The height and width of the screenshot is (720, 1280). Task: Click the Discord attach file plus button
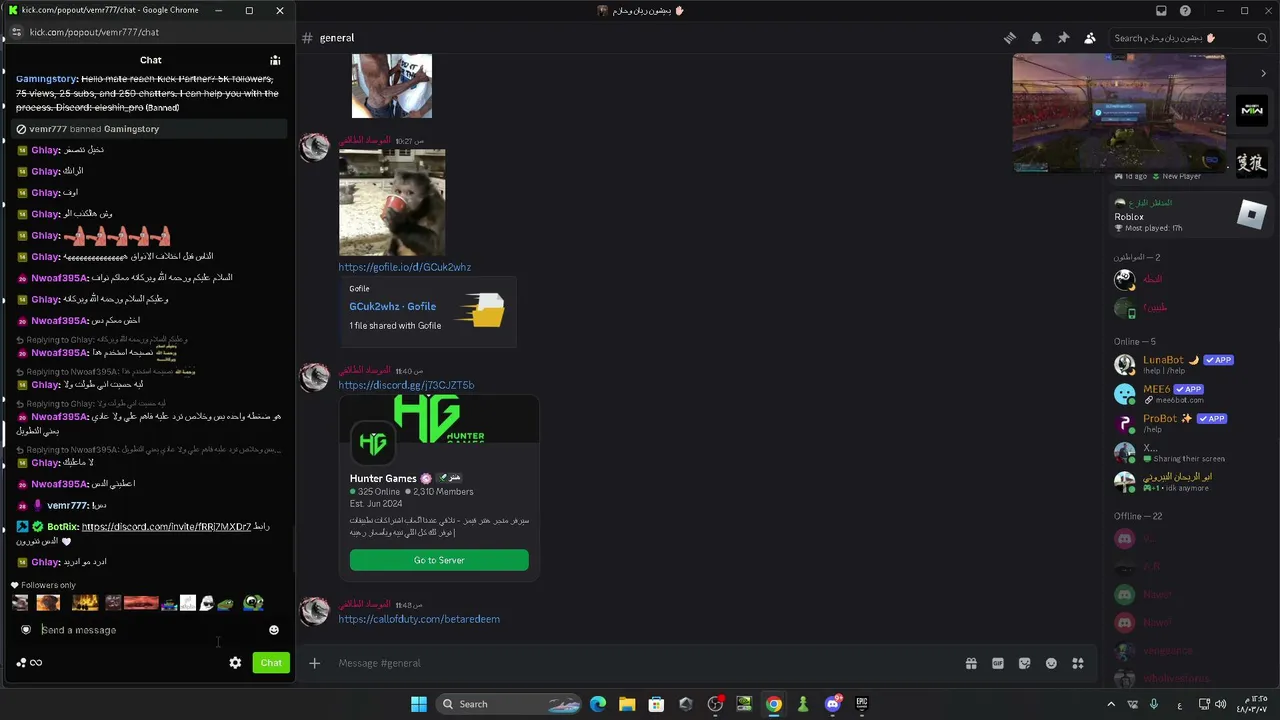tap(314, 663)
